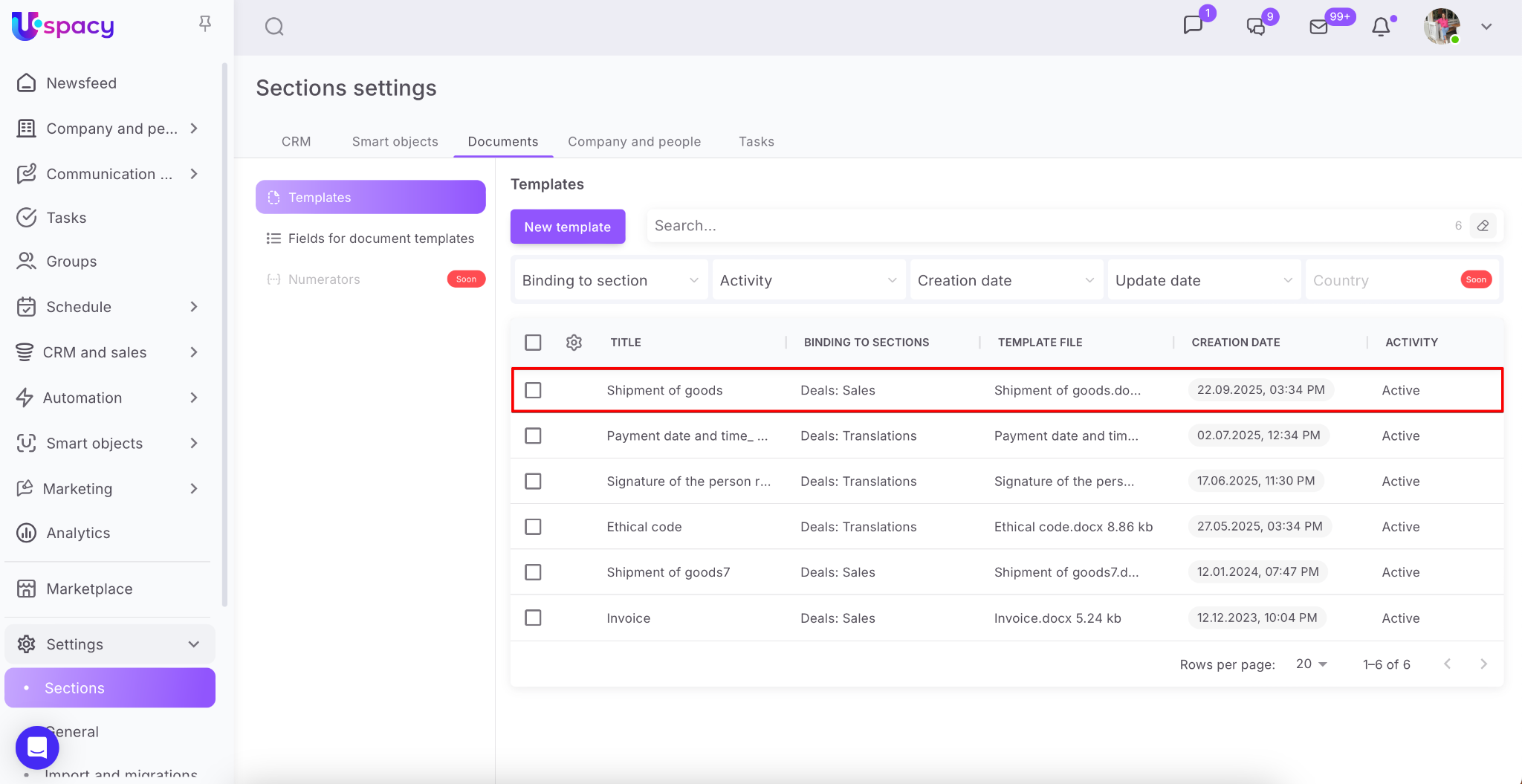Click the search magnifier icon in top bar
Viewport: 1522px width, 784px height.
point(274,27)
